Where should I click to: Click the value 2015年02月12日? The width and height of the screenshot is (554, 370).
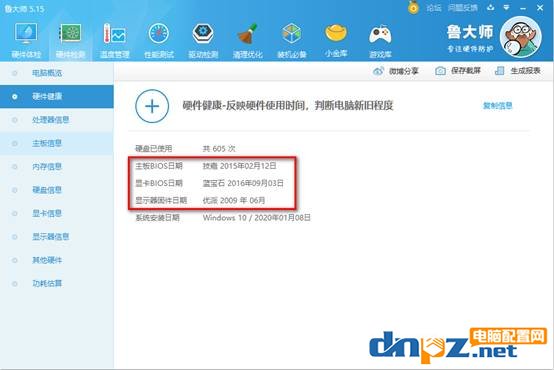click(248, 166)
